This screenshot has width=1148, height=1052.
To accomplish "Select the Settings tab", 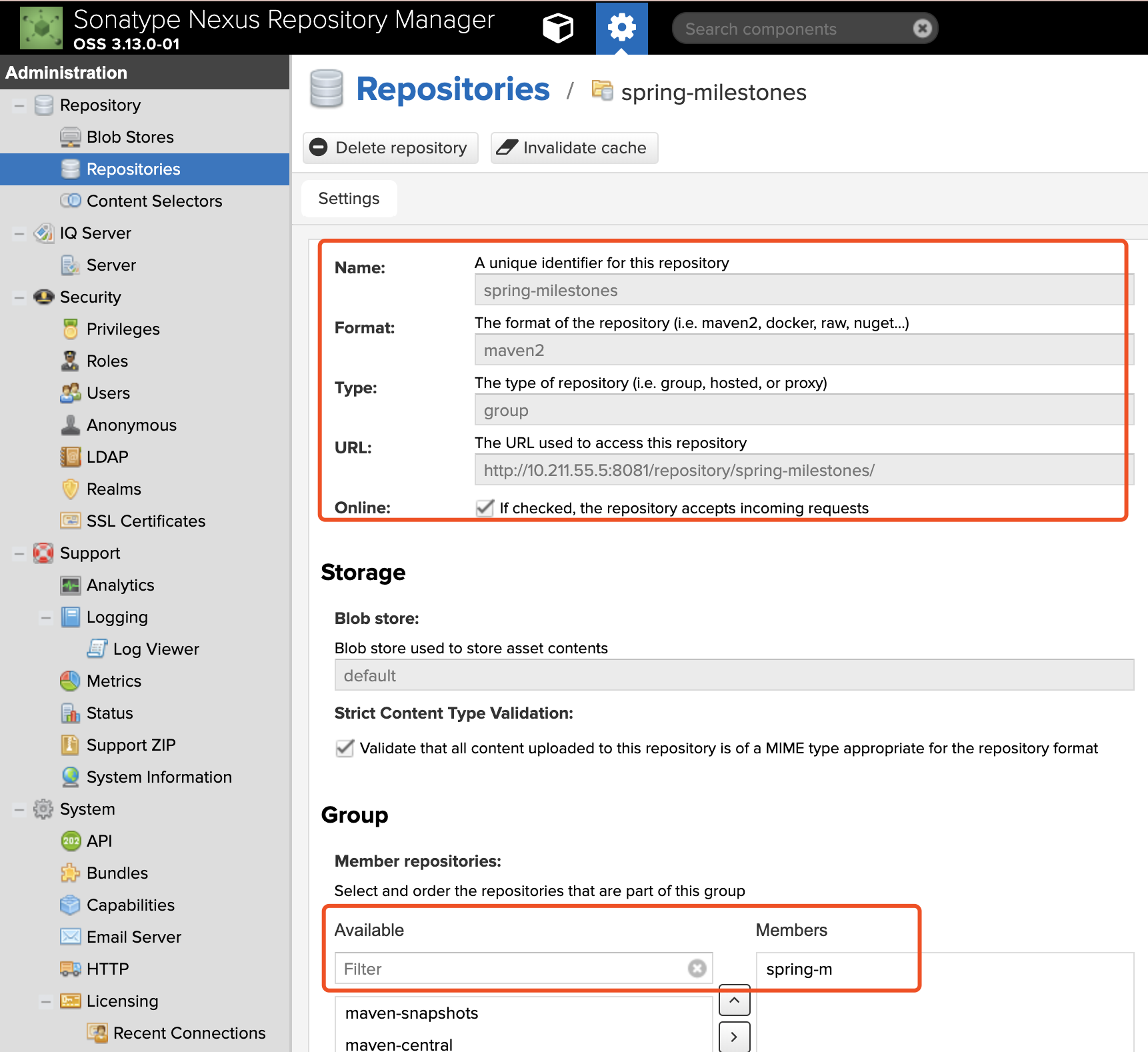I will coord(349,199).
